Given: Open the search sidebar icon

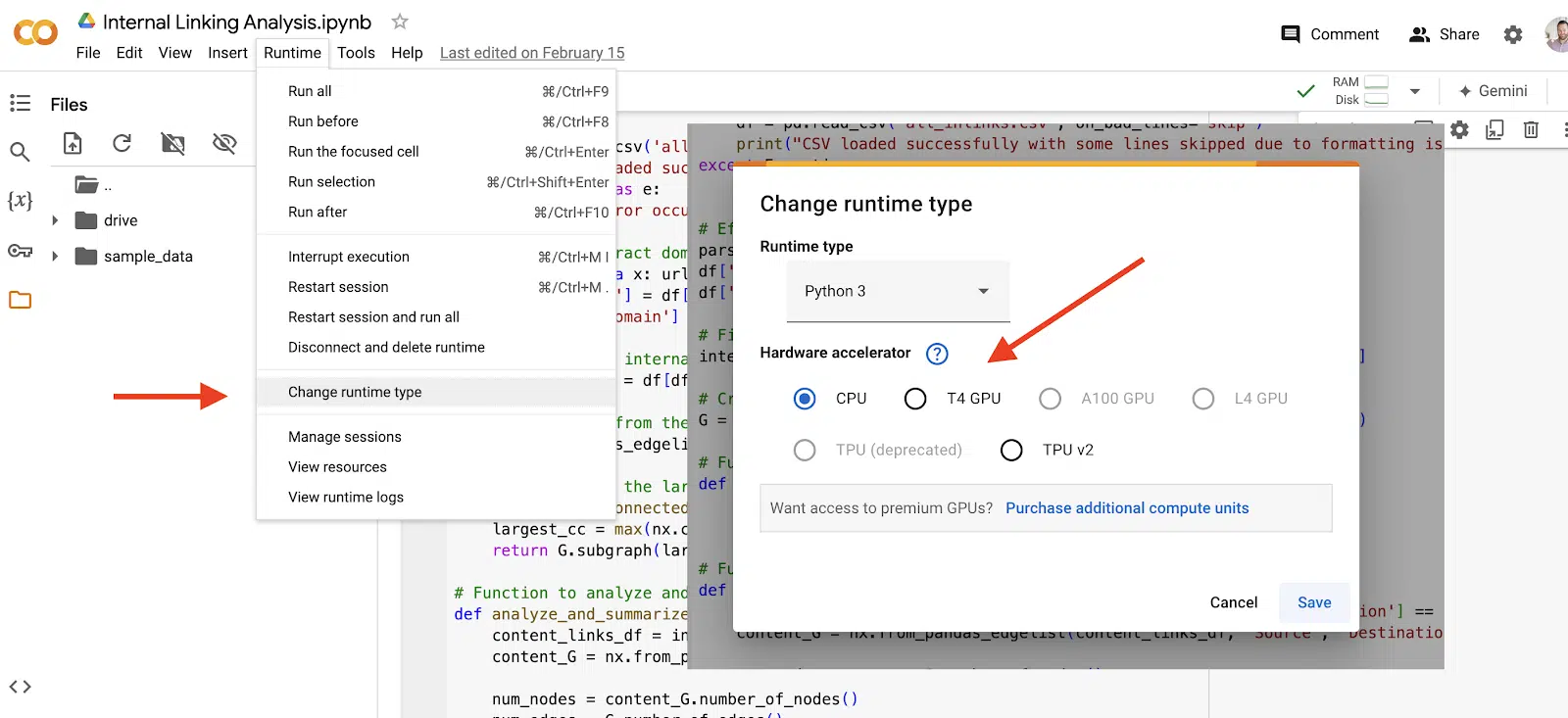Looking at the screenshot, I should click(20, 152).
